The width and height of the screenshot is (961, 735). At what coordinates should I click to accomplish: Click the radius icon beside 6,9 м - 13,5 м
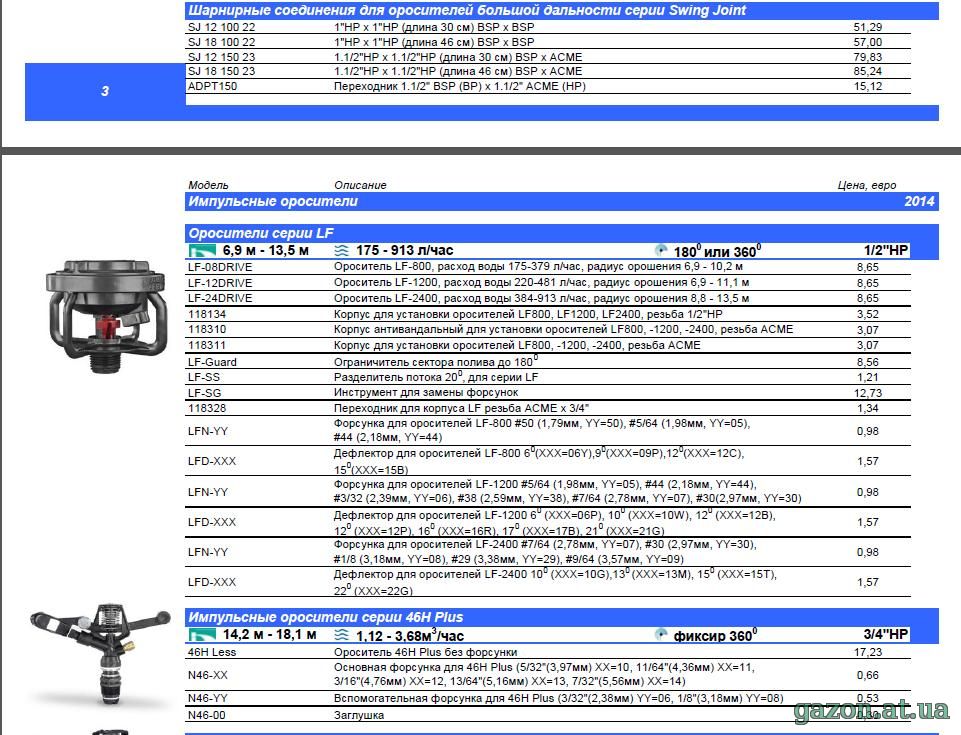202,251
